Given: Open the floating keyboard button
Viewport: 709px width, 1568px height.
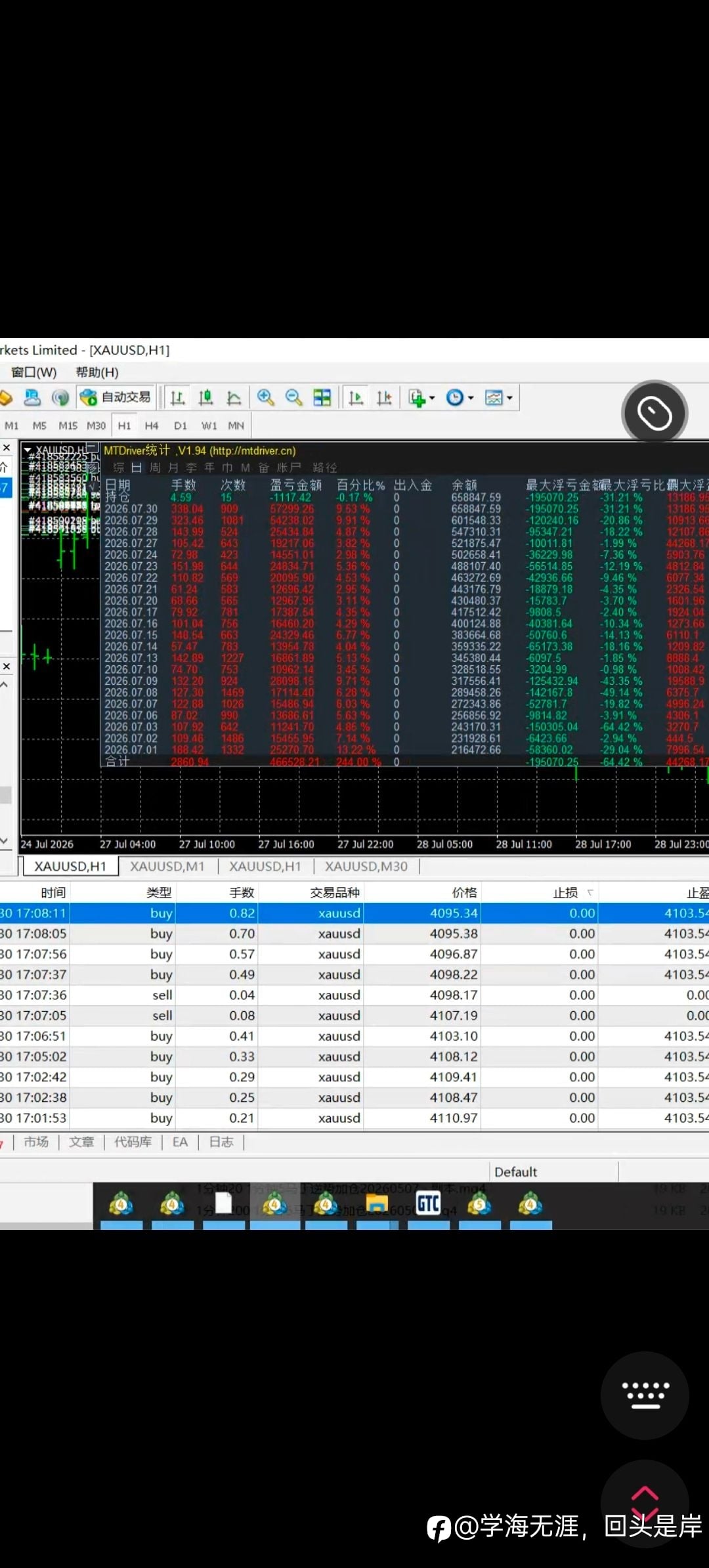Looking at the screenshot, I should 645,1395.
